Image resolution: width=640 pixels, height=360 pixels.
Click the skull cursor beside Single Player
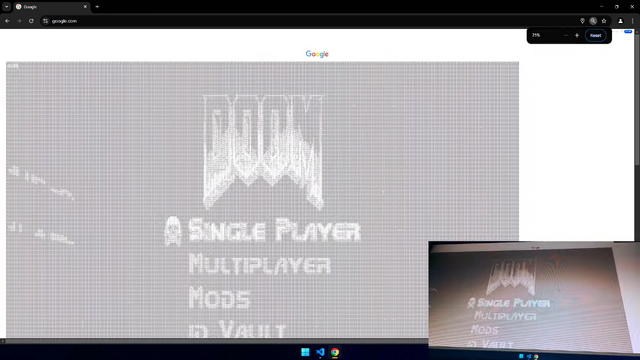pos(173,231)
